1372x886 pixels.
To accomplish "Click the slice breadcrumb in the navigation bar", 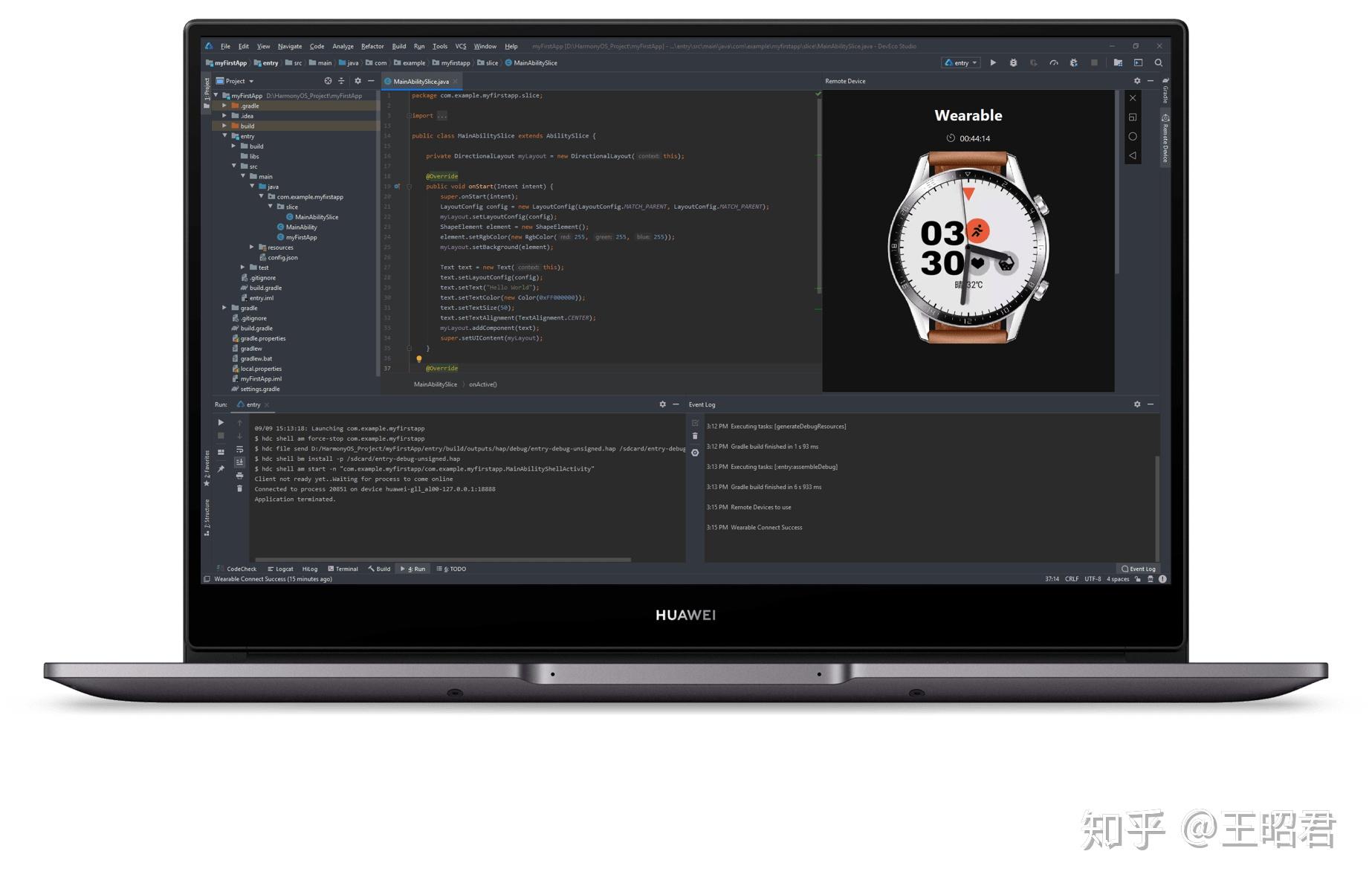I will point(488,63).
